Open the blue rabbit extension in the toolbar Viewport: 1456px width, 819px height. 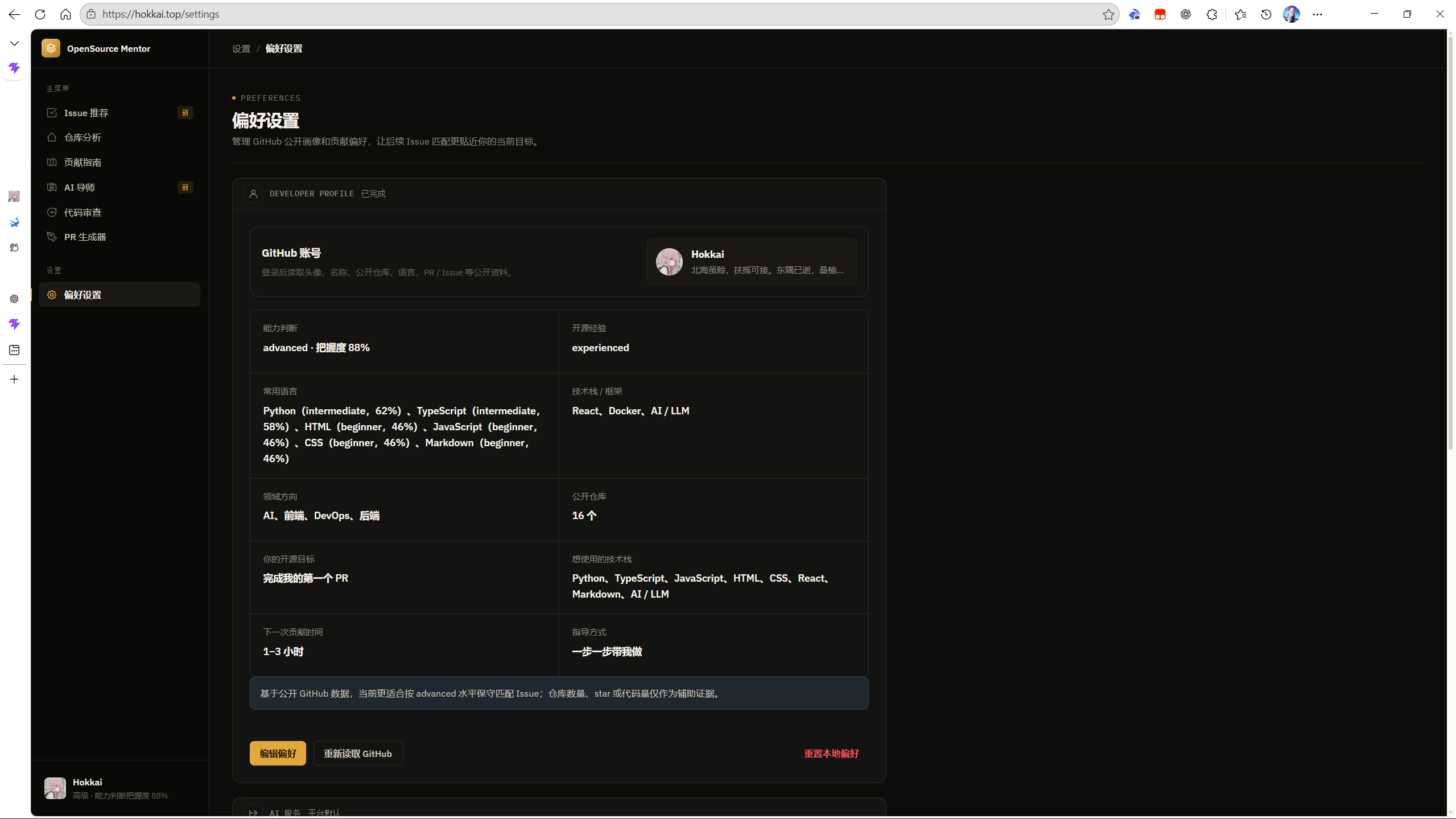pos(1135,14)
